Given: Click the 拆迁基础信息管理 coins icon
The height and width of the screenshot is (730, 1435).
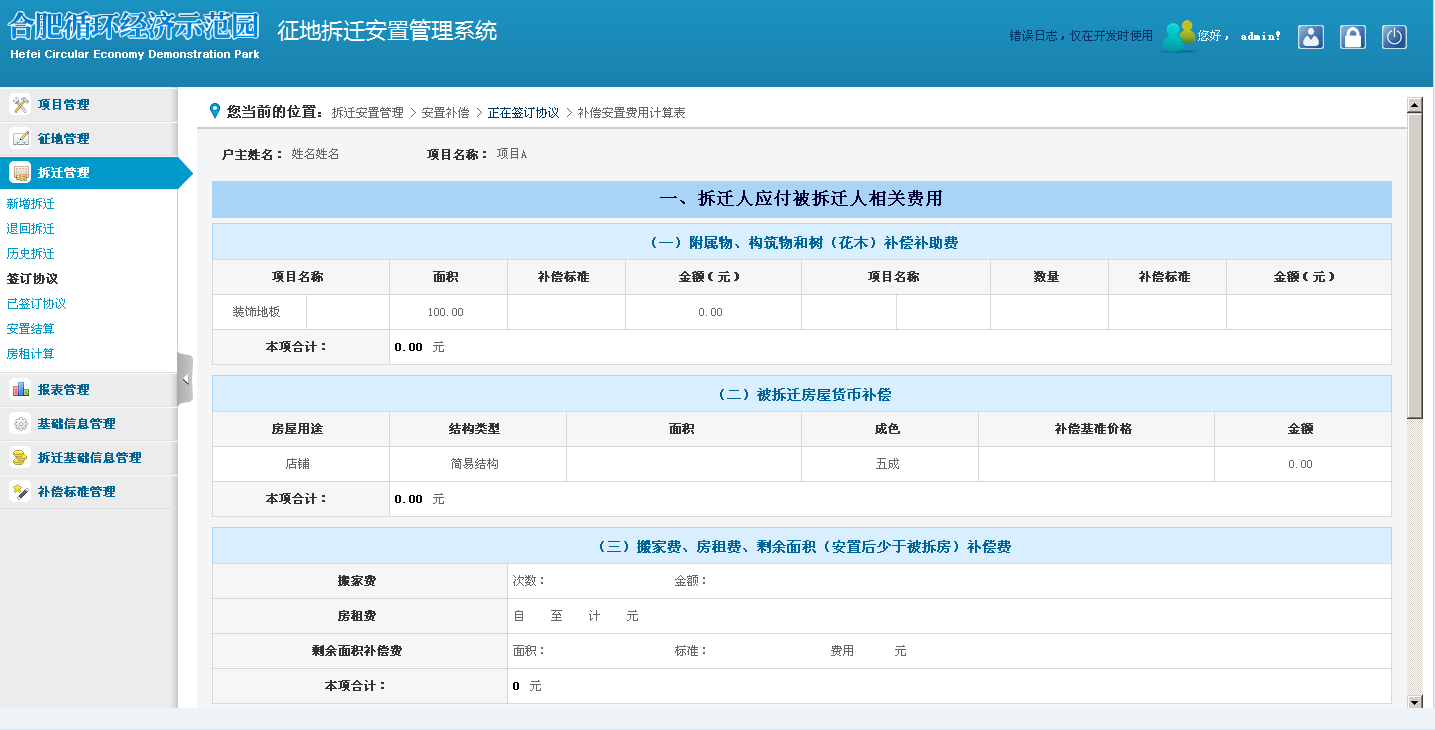Looking at the screenshot, I should pyautogui.click(x=20, y=457).
